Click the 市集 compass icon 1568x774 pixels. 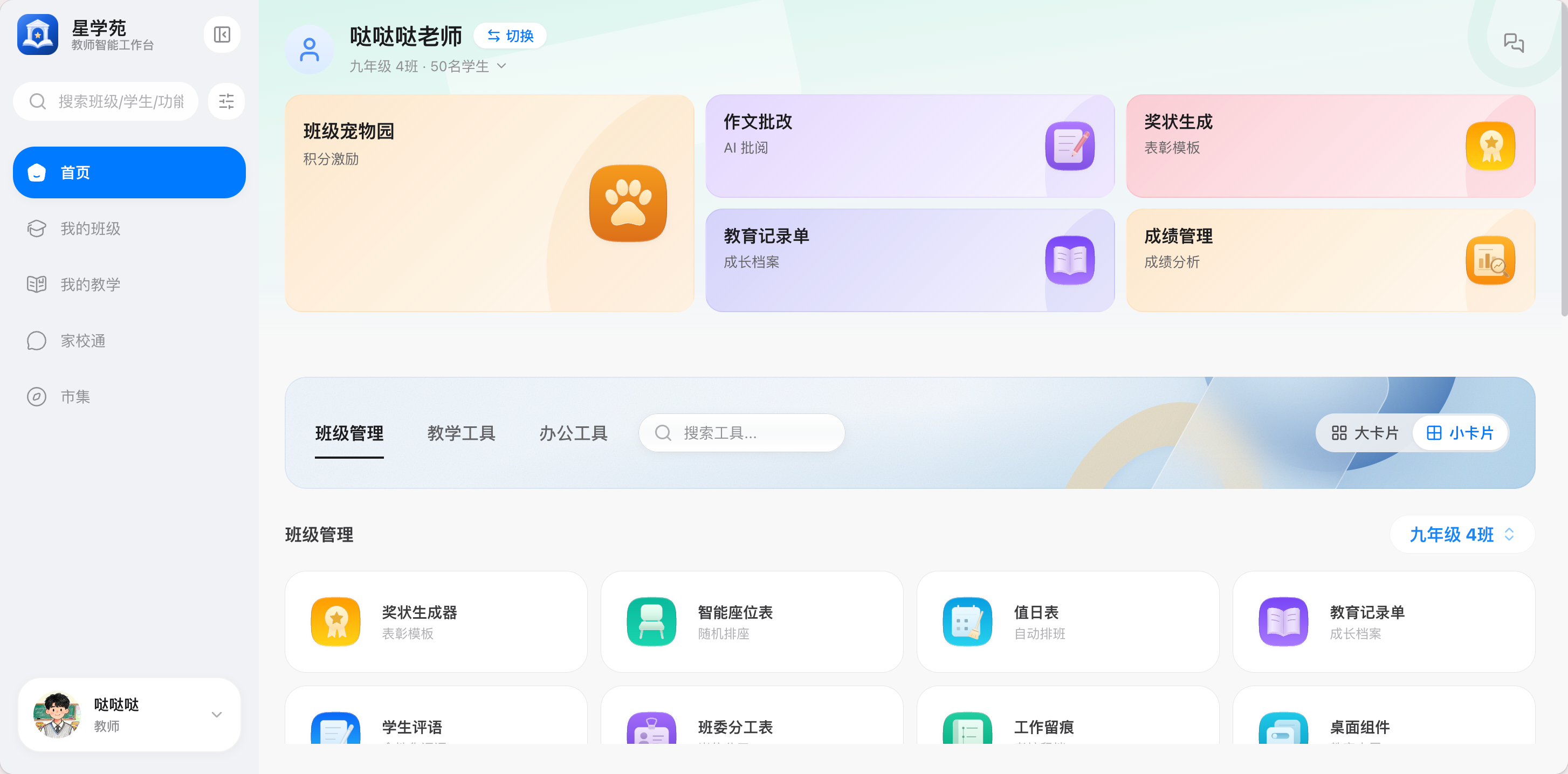[37, 397]
